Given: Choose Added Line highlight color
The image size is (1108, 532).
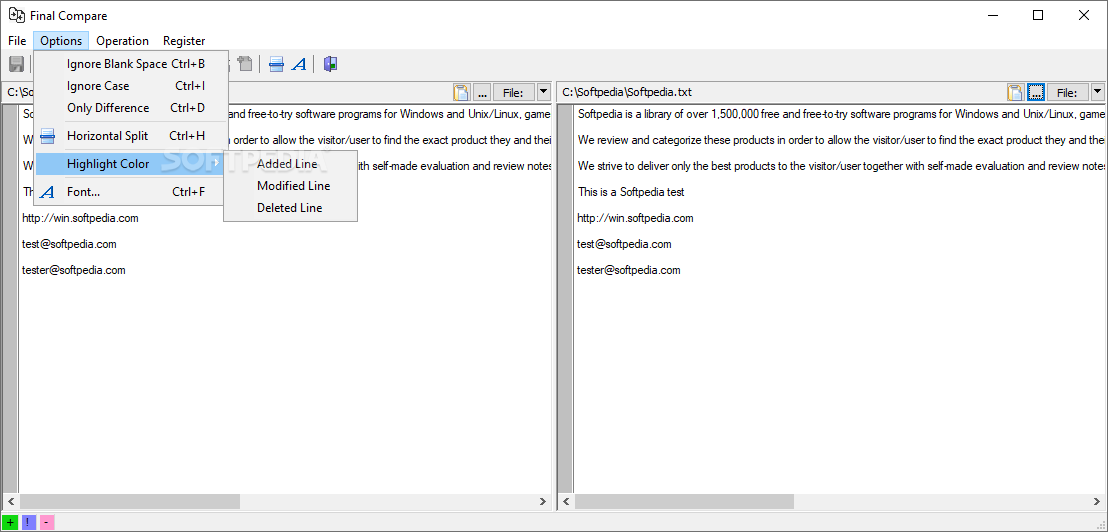Looking at the screenshot, I should [290, 164].
